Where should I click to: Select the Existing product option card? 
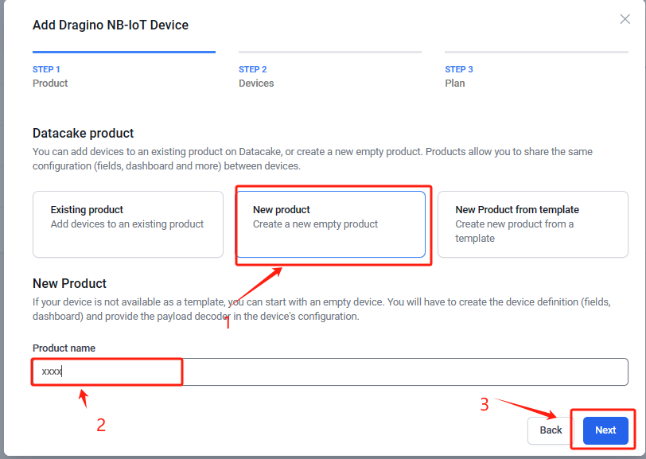pos(128,224)
